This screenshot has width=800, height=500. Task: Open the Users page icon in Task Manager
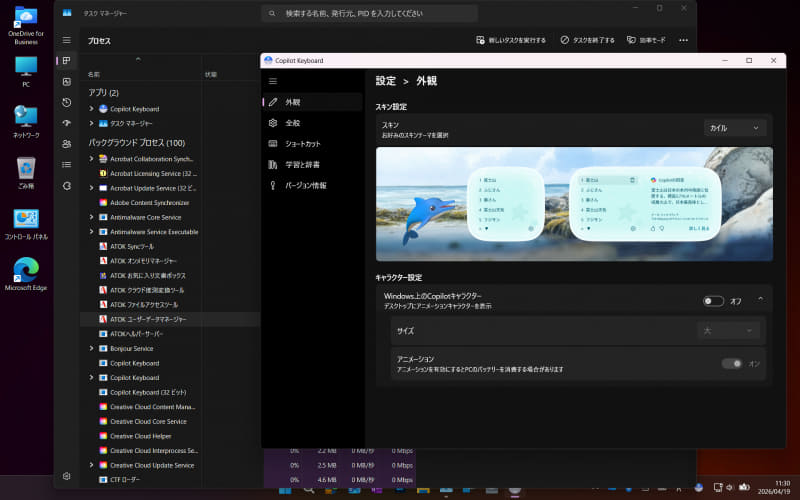(x=67, y=144)
